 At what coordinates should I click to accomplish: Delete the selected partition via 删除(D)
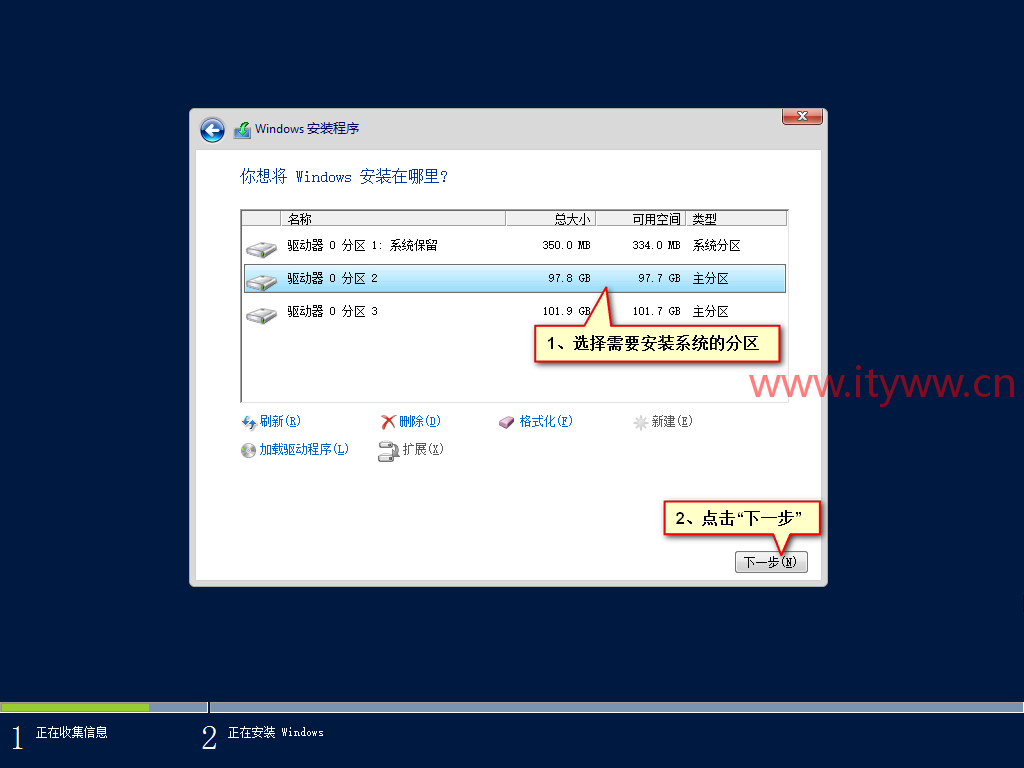click(x=420, y=421)
